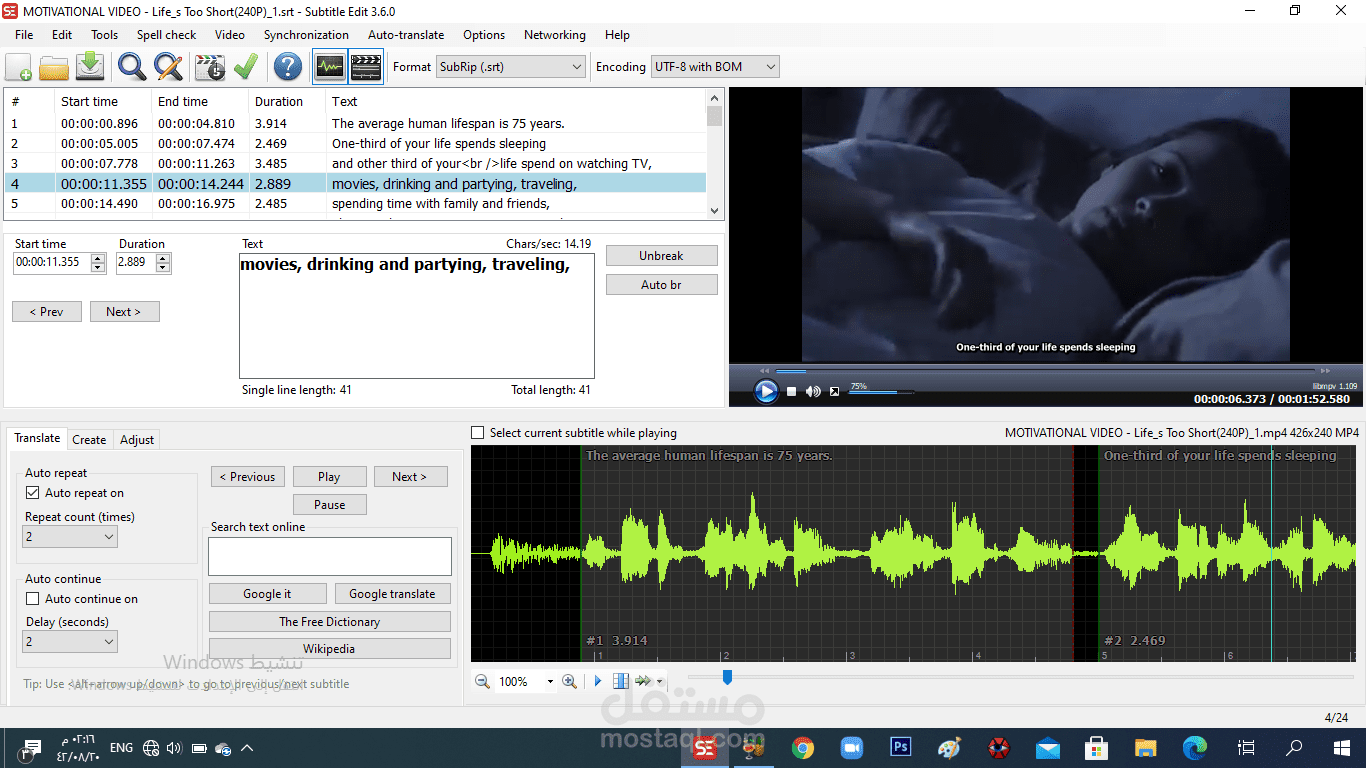Click the video volume 75% slider
This screenshot has height=768, width=1366.
coord(880,392)
